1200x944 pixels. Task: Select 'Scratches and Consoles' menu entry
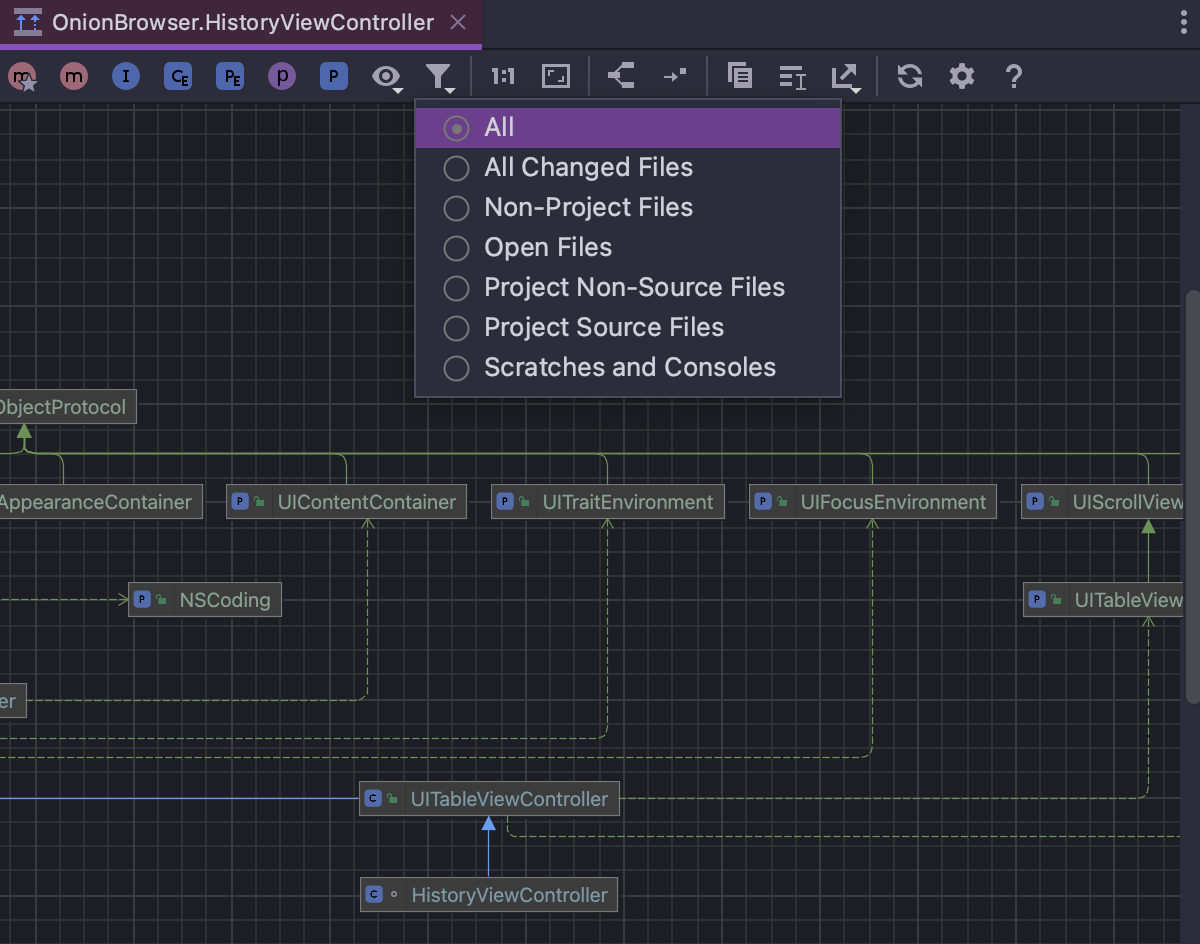click(629, 368)
